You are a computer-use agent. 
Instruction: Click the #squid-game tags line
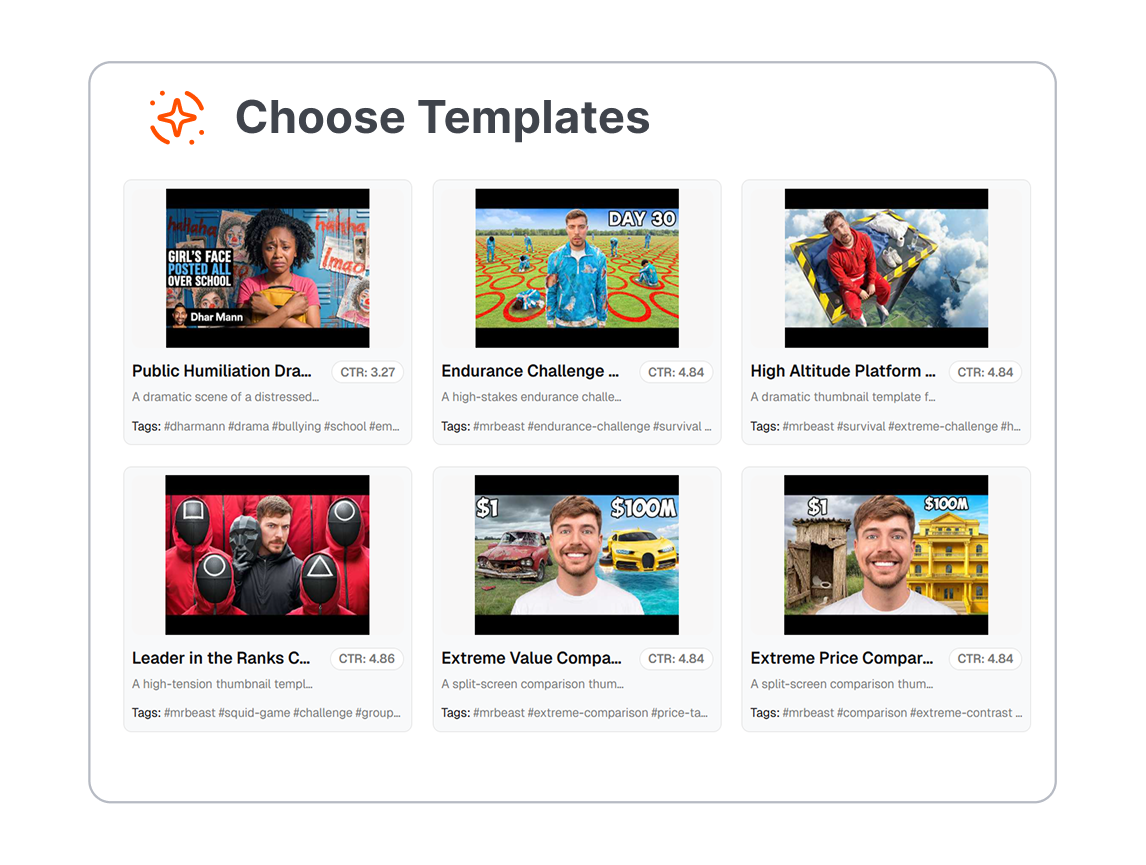(x=266, y=712)
